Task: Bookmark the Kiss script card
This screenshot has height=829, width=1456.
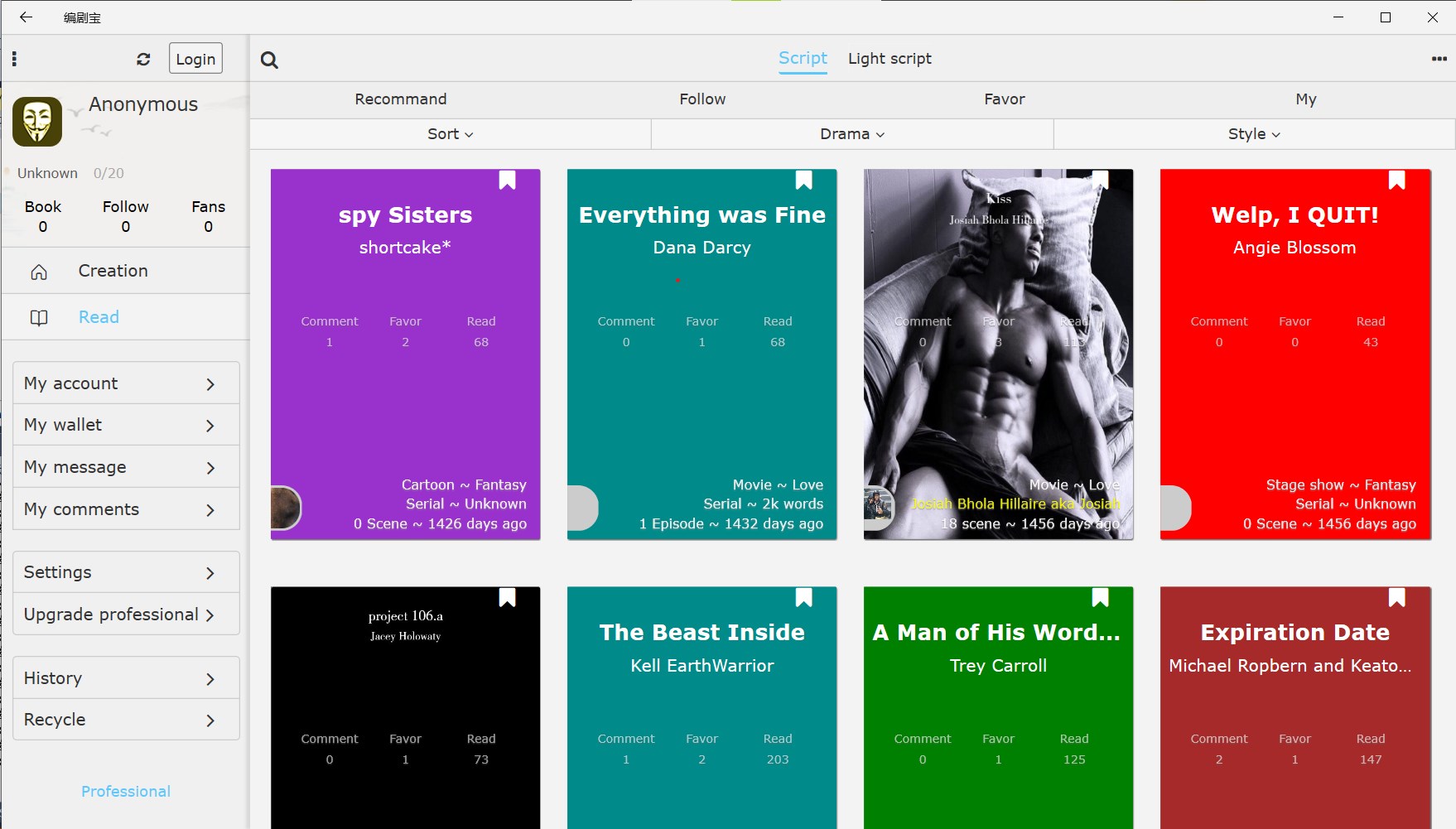Action: tap(1101, 181)
